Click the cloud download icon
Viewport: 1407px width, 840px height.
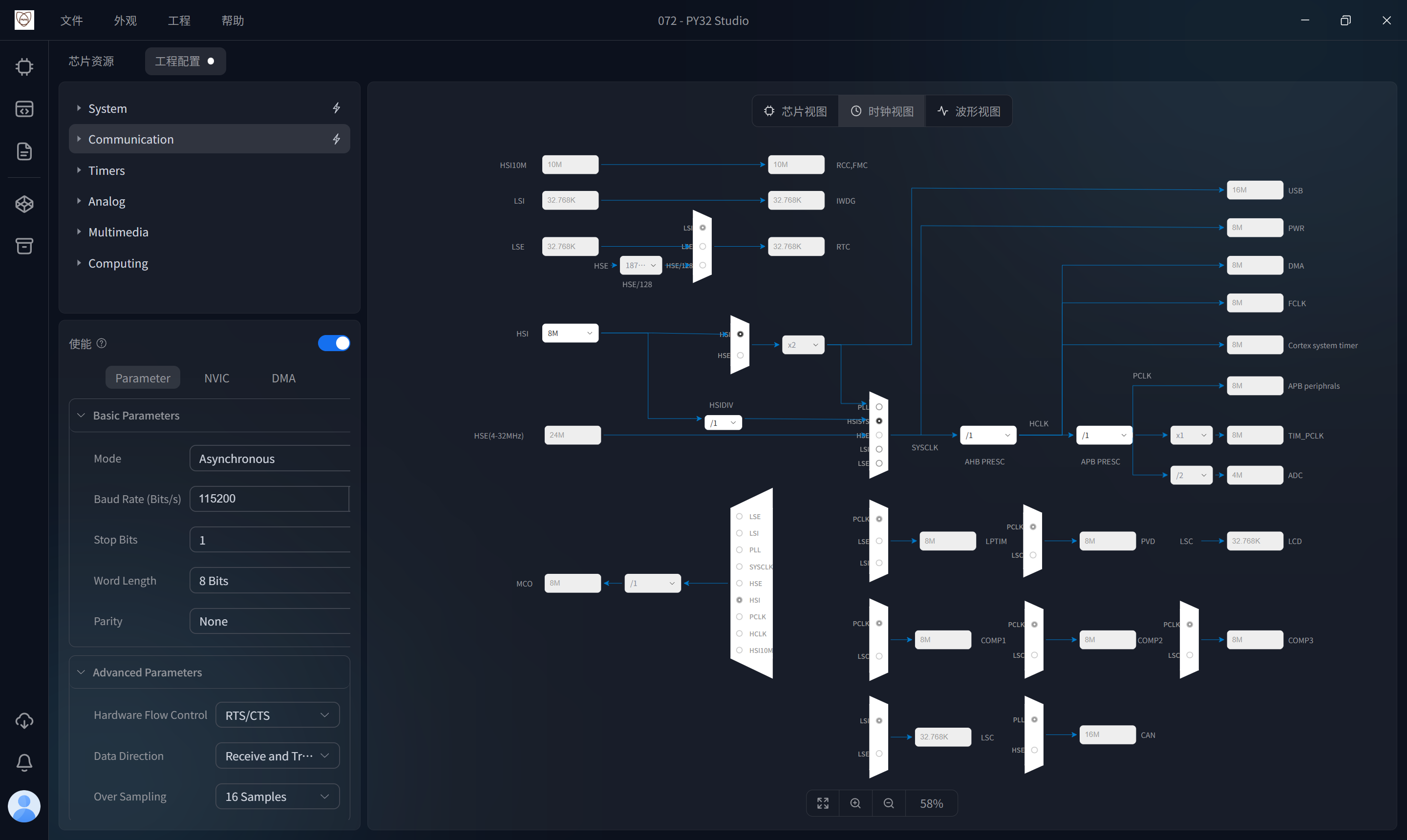pos(24,720)
